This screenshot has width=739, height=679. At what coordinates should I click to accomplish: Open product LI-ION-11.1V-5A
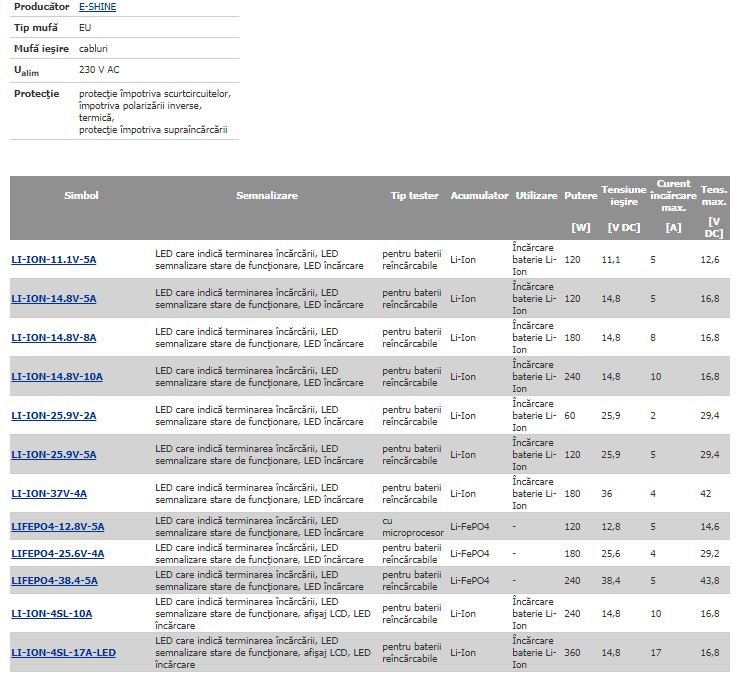click(54, 260)
